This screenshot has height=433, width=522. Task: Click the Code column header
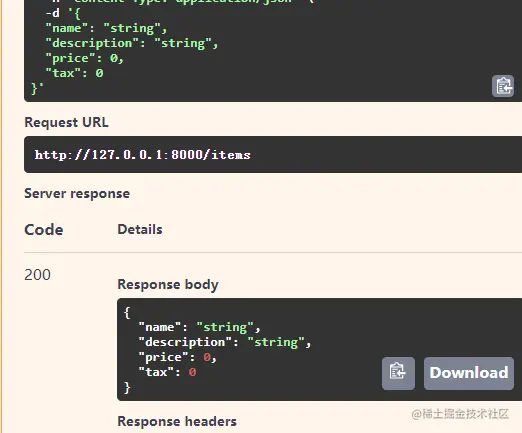coord(44,230)
